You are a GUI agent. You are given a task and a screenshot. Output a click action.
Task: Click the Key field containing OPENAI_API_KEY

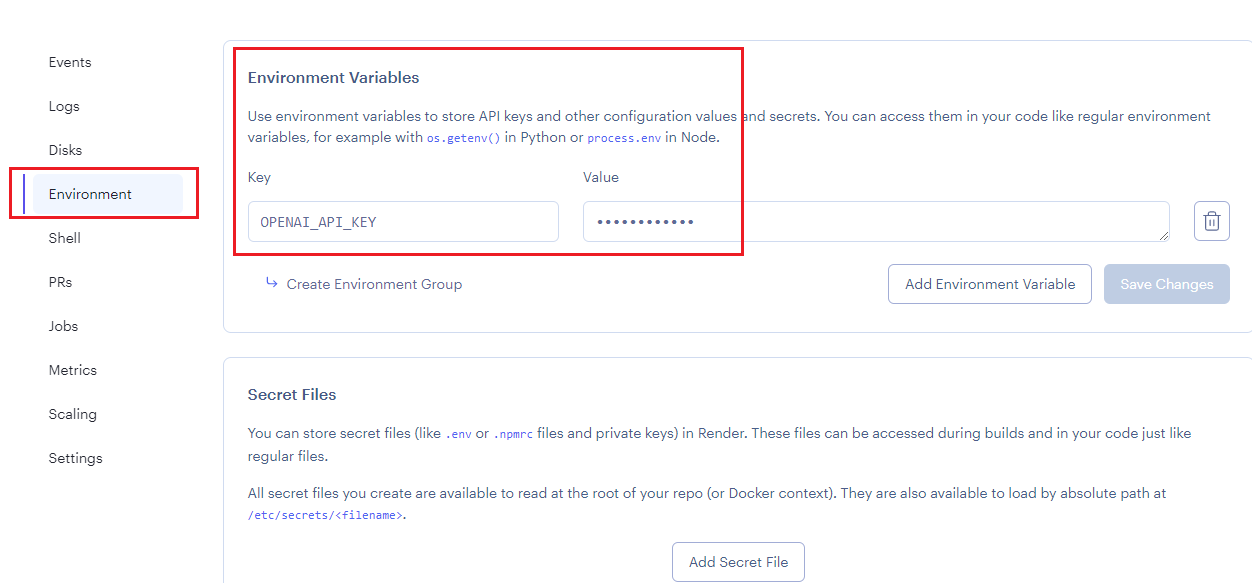pyautogui.click(x=403, y=221)
